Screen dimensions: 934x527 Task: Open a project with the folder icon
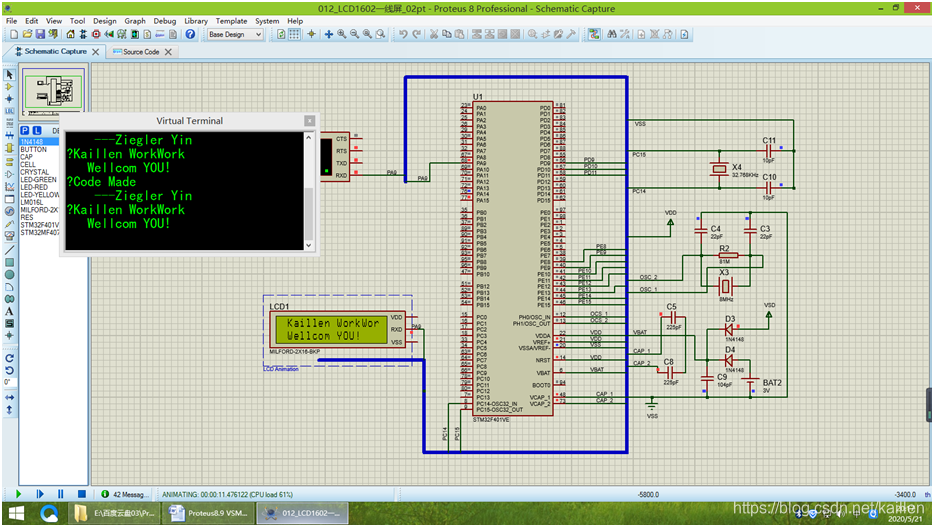pos(27,35)
